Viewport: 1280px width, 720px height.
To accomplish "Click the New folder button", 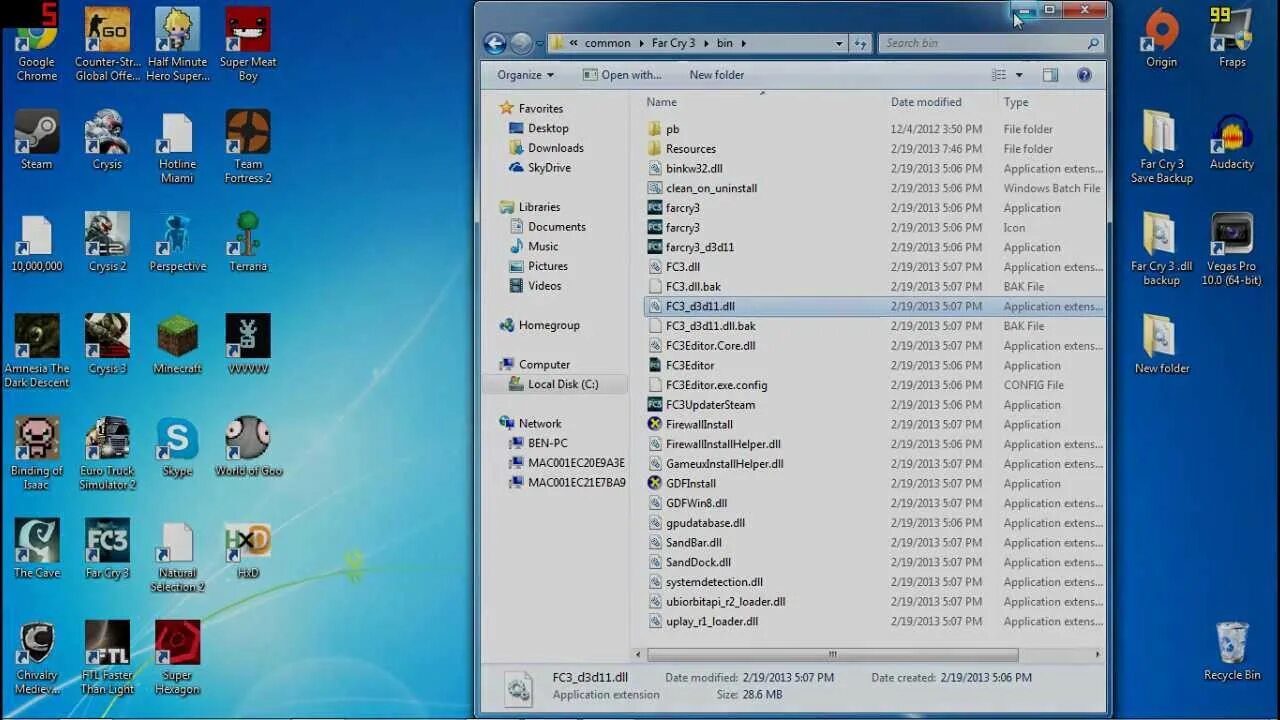I will (716, 74).
